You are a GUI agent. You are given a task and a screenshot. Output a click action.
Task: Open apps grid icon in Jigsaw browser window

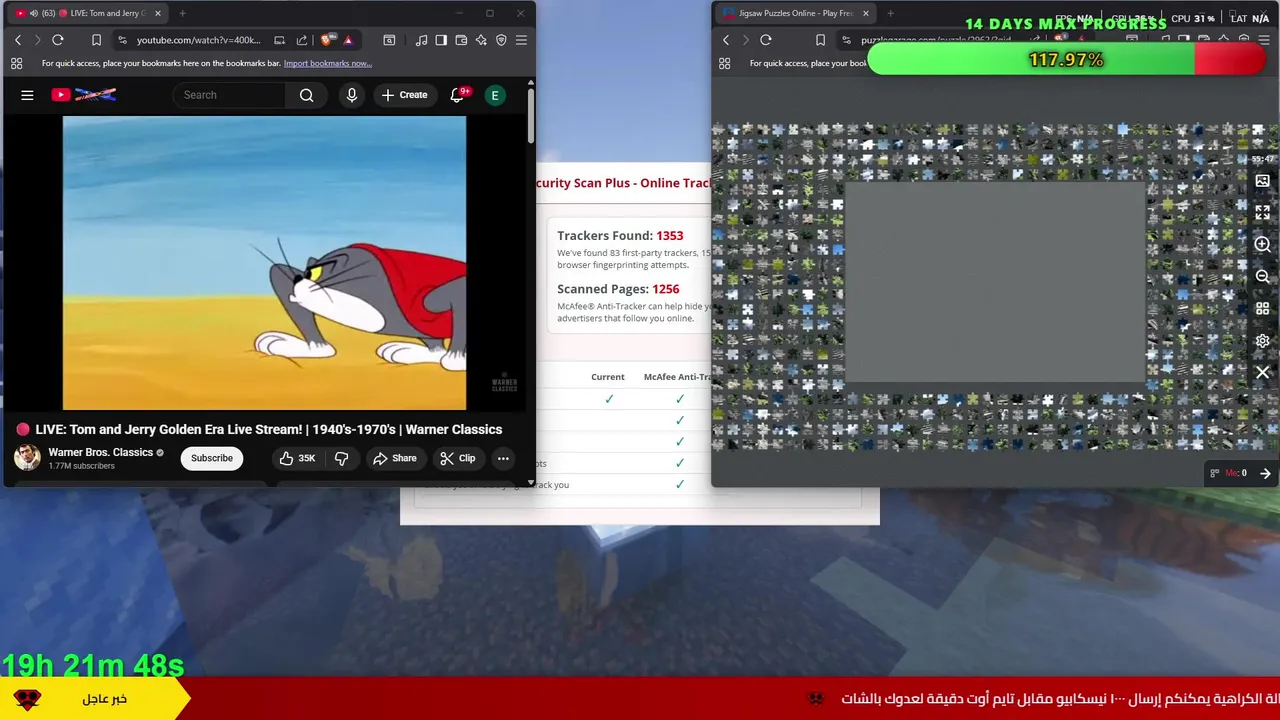click(725, 63)
